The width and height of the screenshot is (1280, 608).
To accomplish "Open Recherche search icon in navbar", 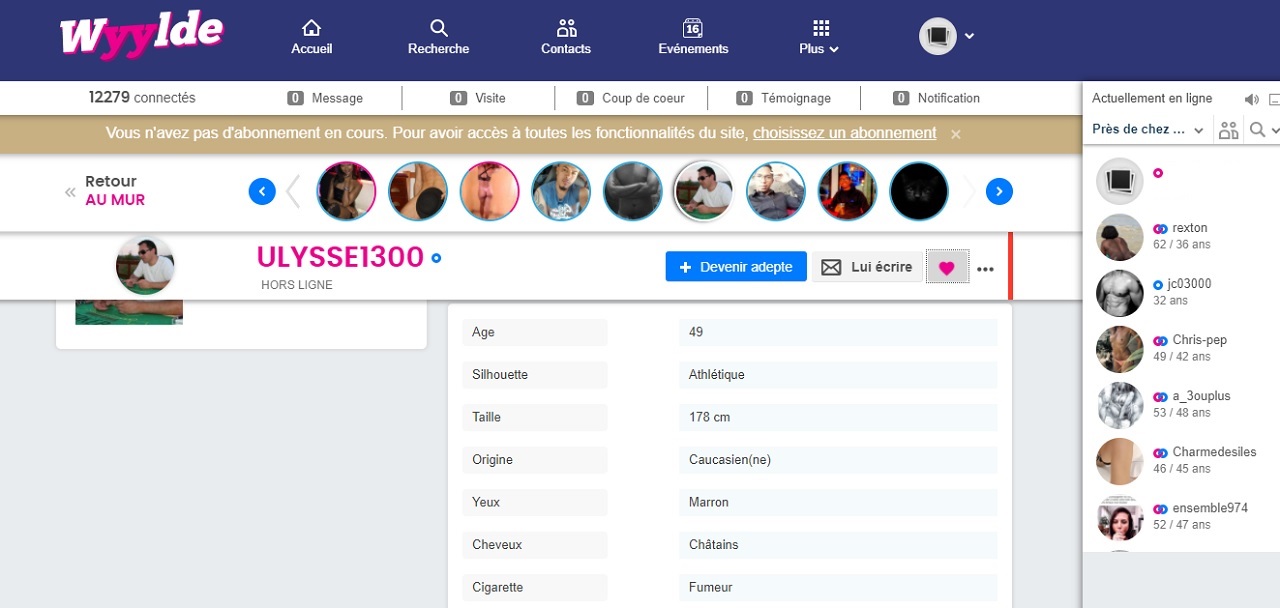I will click(x=438, y=29).
